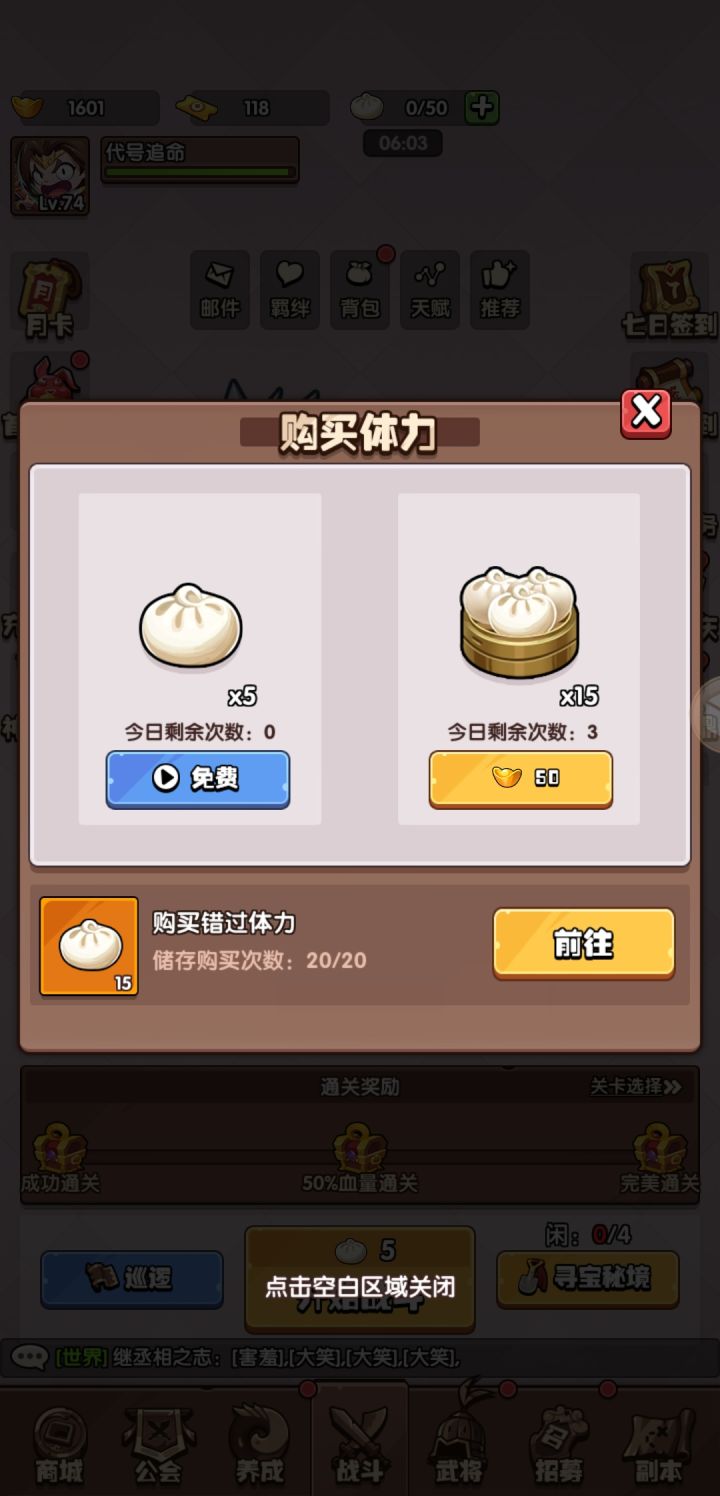The height and width of the screenshot is (1496, 720).
Task: Tap the player avatar Lv.74
Action: 50,176
